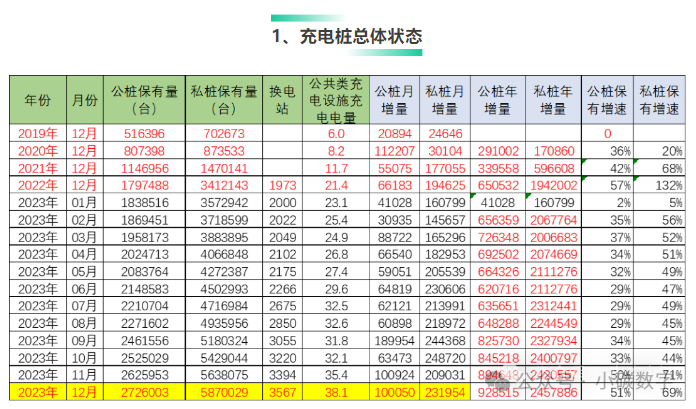
Task: Click cell showing 1869451
Action: click(144, 220)
